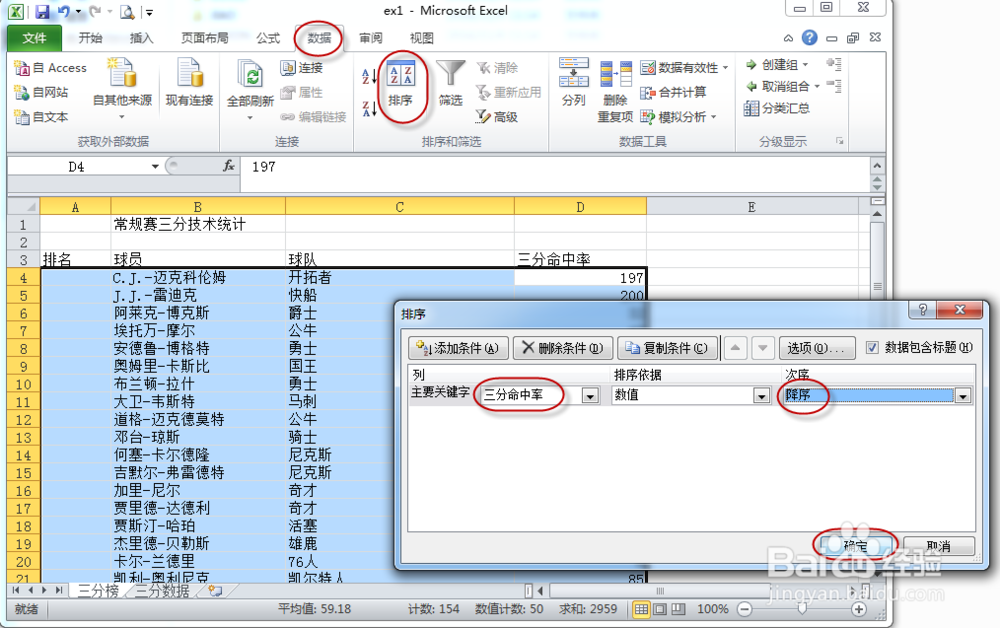Import data from web (自网站)
1000x628 pixels.
[x=41, y=92]
